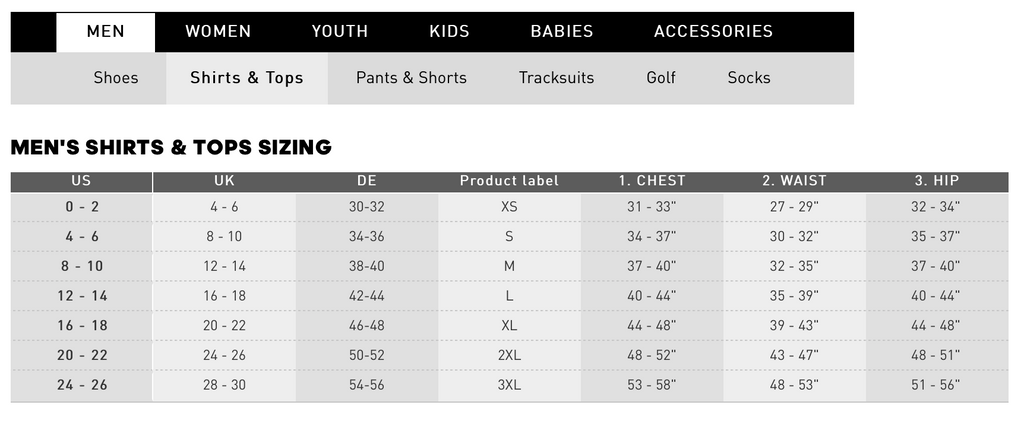Go to the KIDS category tab

click(x=449, y=32)
